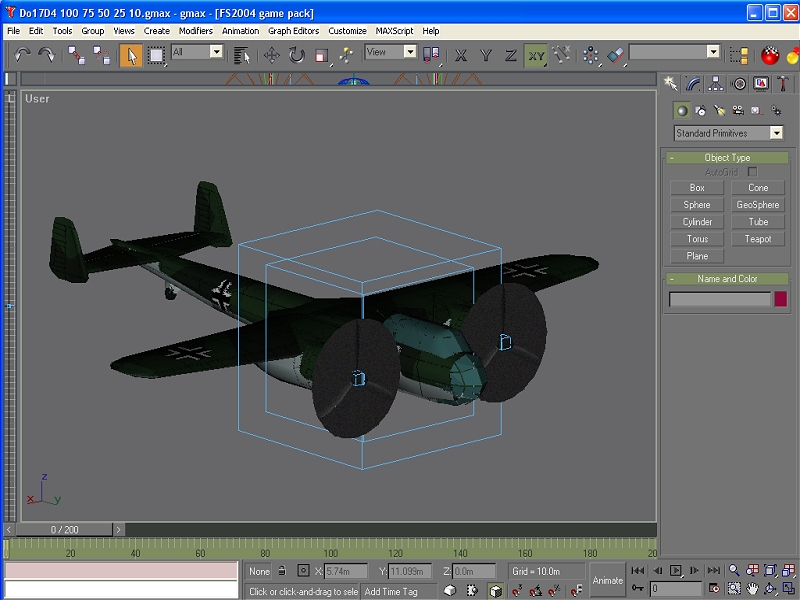This screenshot has height=600, width=800.
Task: Open the Modify command panel tab
Action: 693,83
